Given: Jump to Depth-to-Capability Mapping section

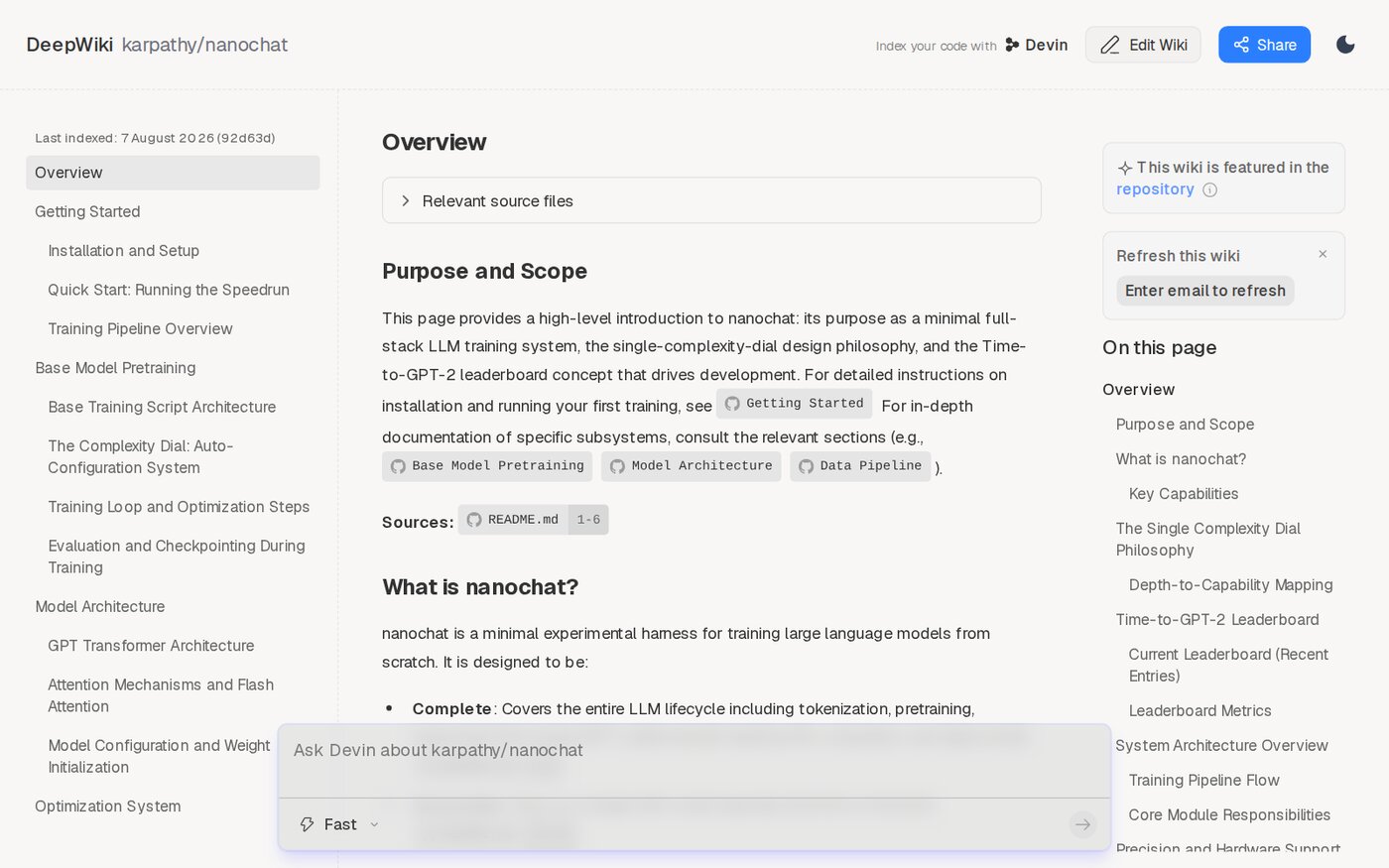Looking at the screenshot, I should [x=1230, y=585].
